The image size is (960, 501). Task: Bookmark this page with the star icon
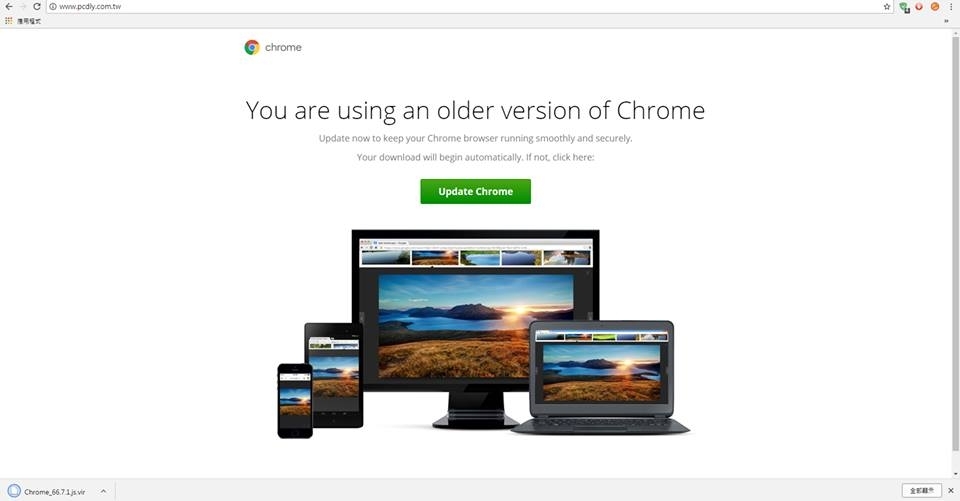pos(887,6)
